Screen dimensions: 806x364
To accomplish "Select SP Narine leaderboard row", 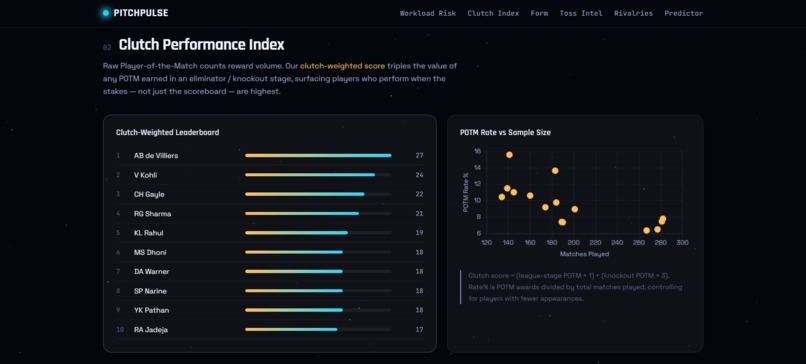I will 269,290.
